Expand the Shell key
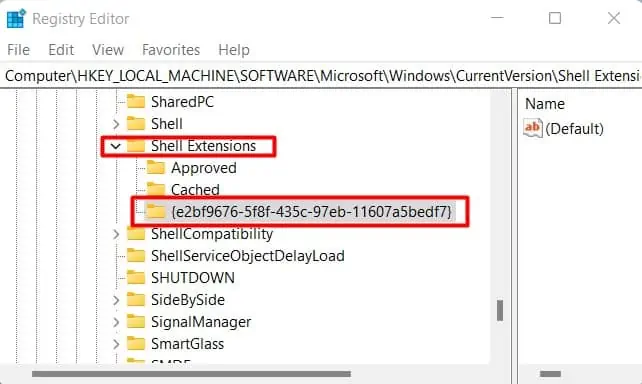The height and width of the screenshot is (384, 642). tap(116, 124)
